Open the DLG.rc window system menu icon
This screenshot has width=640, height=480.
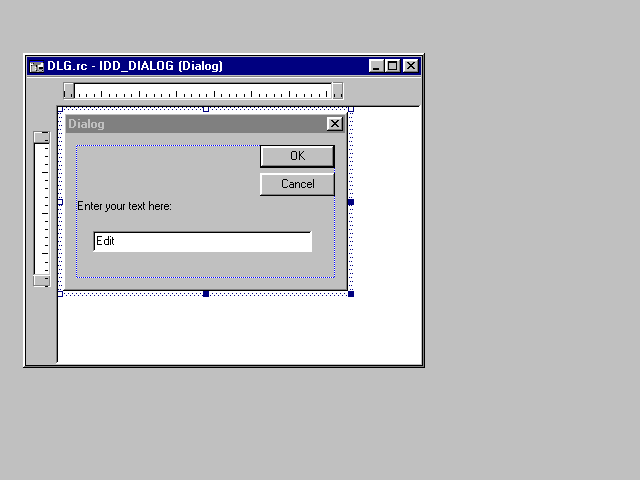pos(37,66)
